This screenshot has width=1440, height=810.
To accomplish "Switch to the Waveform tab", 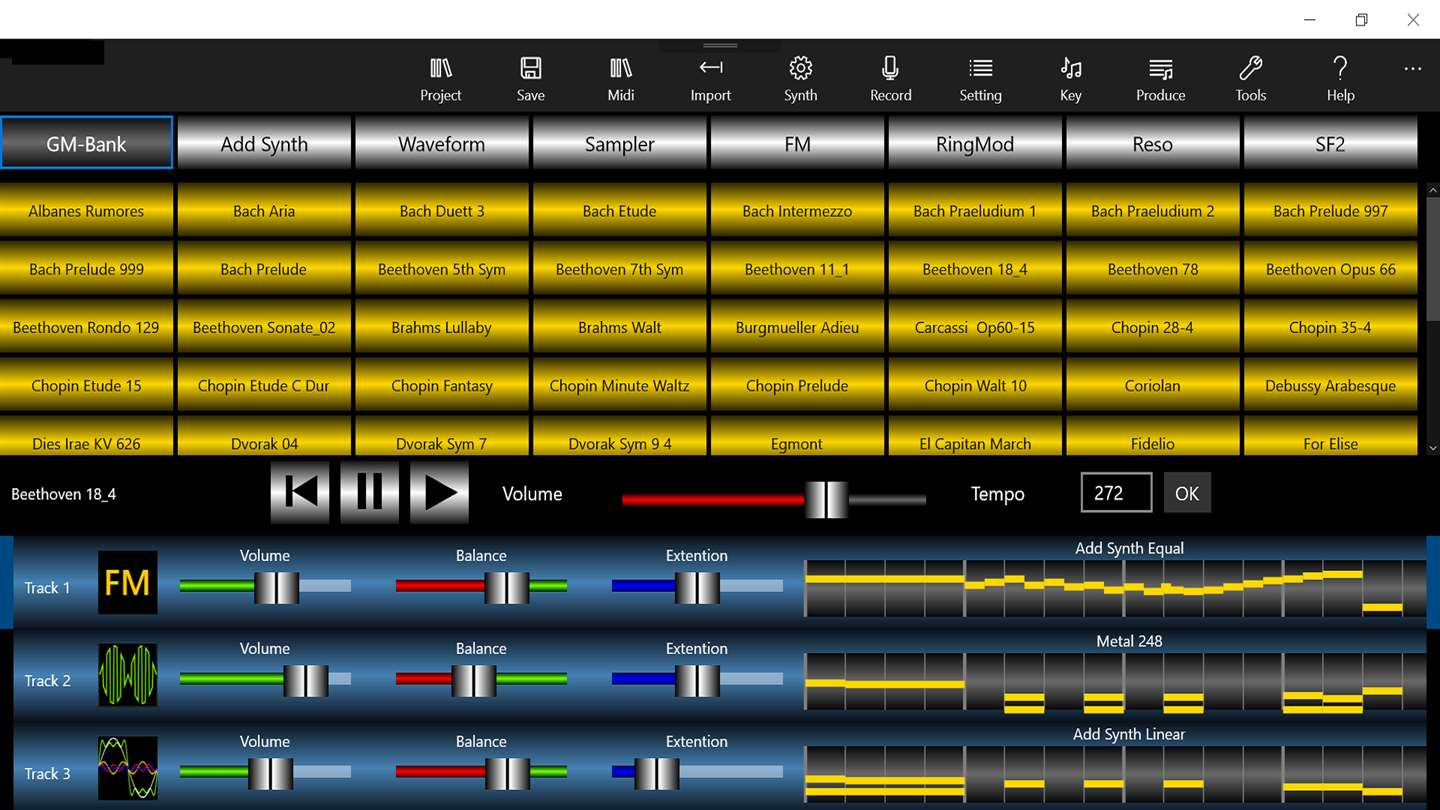I will pyautogui.click(x=442, y=143).
